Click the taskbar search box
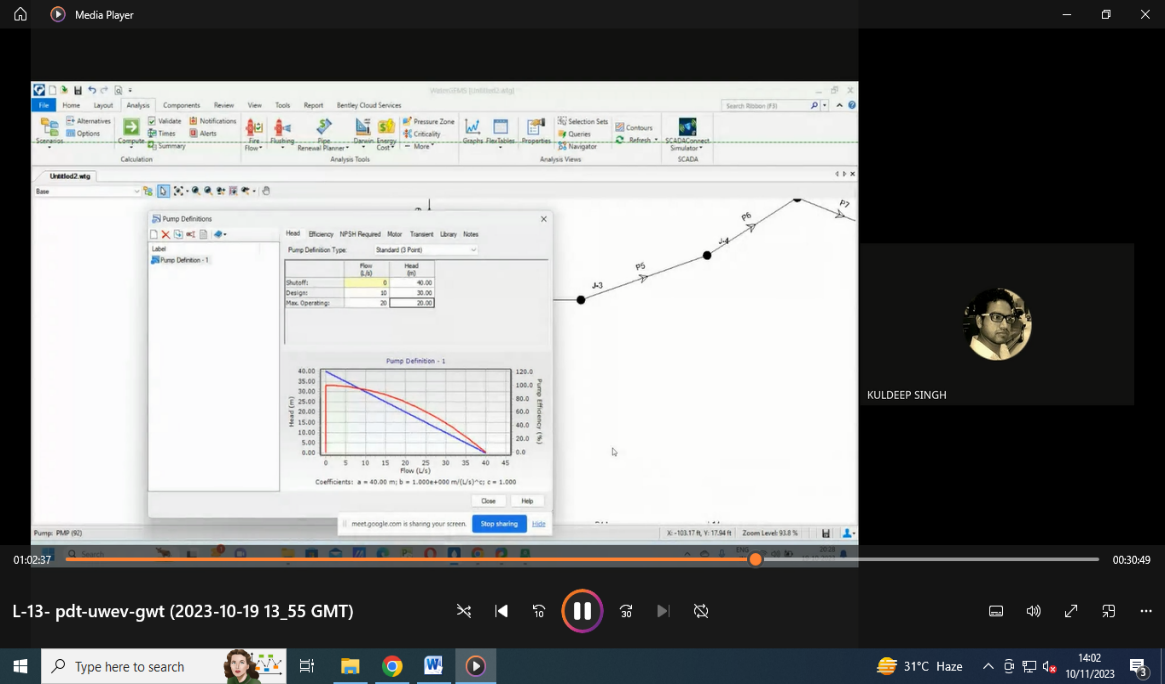The height and width of the screenshot is (684, 1165). 163,666
